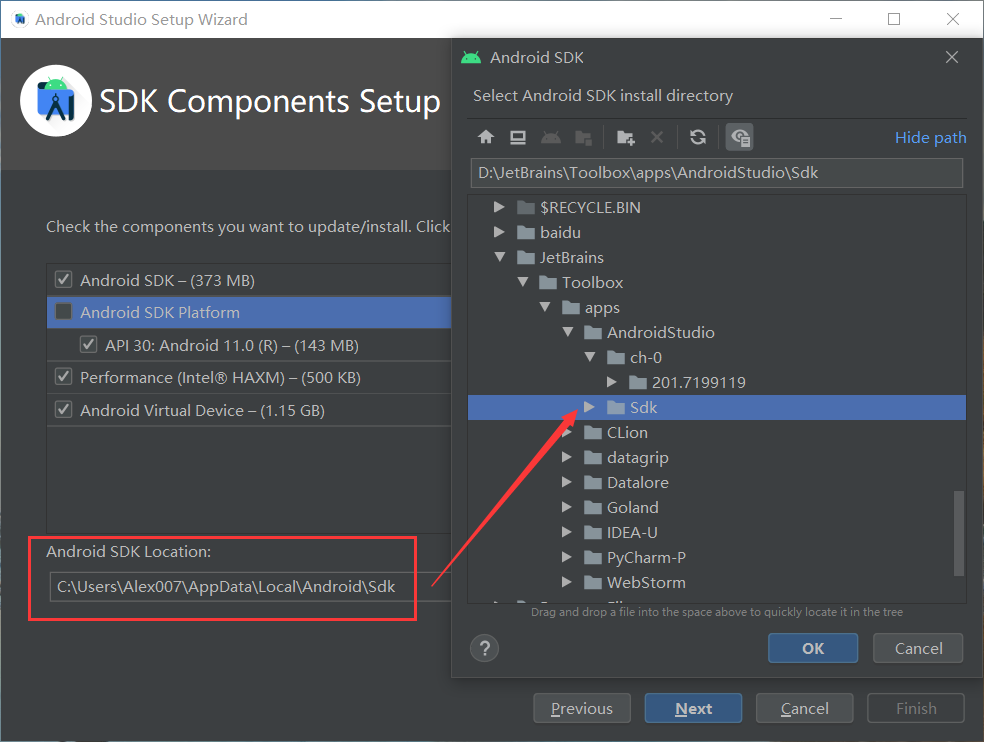Image resolution: width=984 pixels, height=742 pixels.
Task: Uncheck Performance (Intel HAXM) component
Action: 65,377
